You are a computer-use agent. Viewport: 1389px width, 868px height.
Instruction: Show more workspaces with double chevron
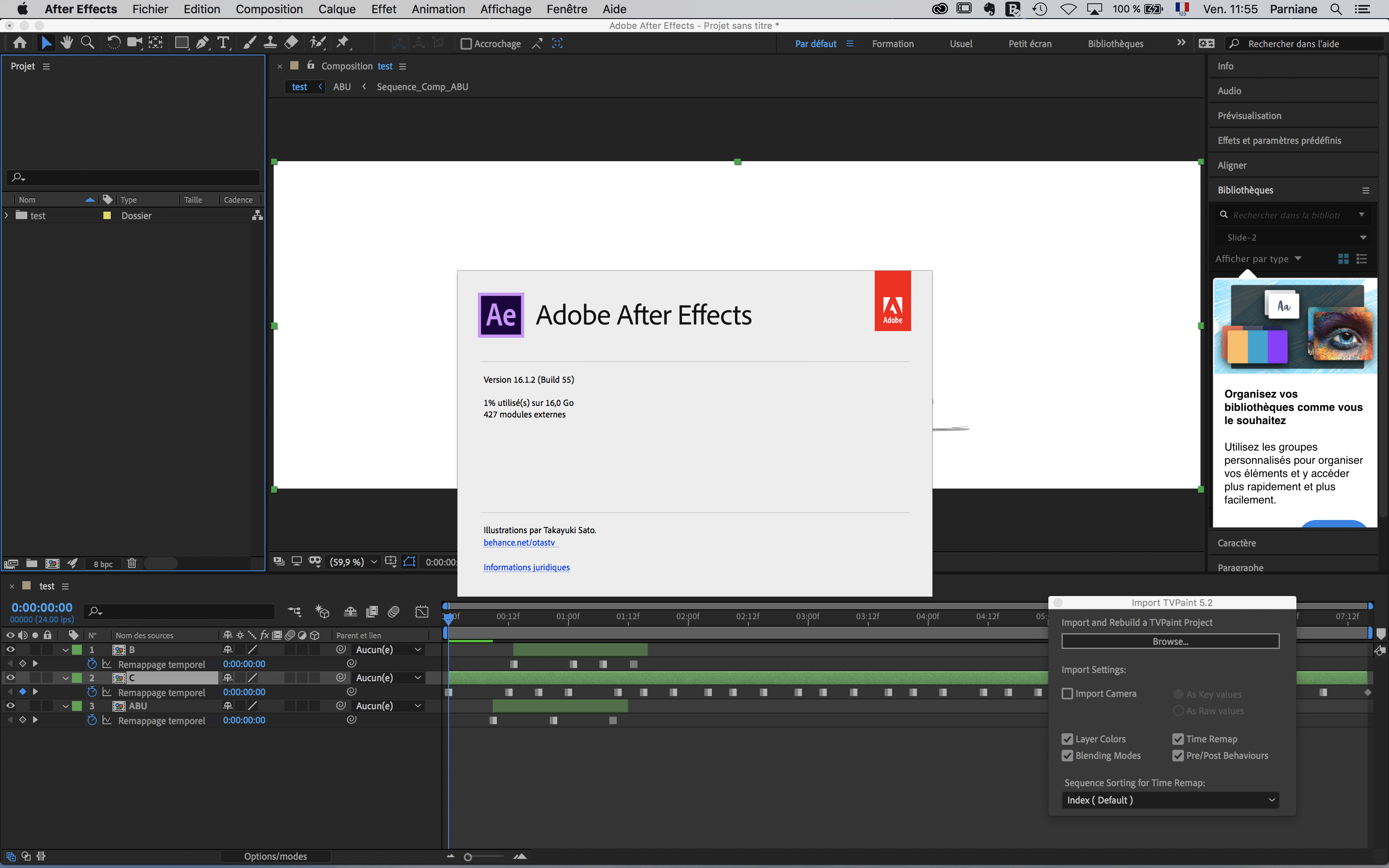[1181, 43]
